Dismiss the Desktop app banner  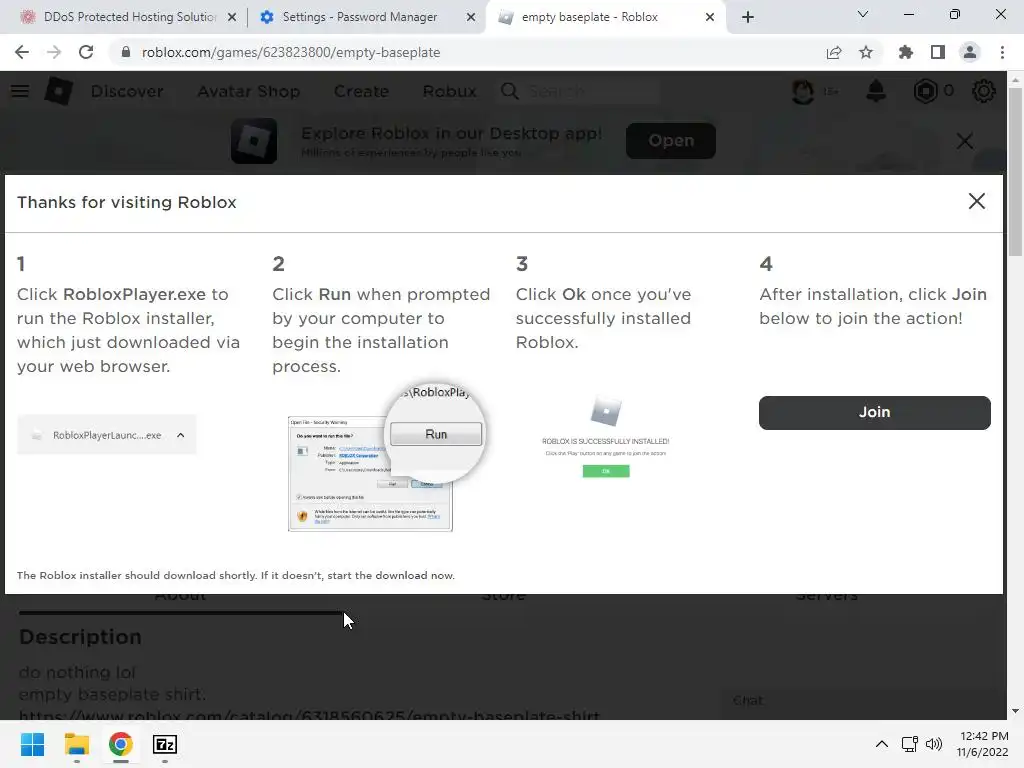click(965, 140)
